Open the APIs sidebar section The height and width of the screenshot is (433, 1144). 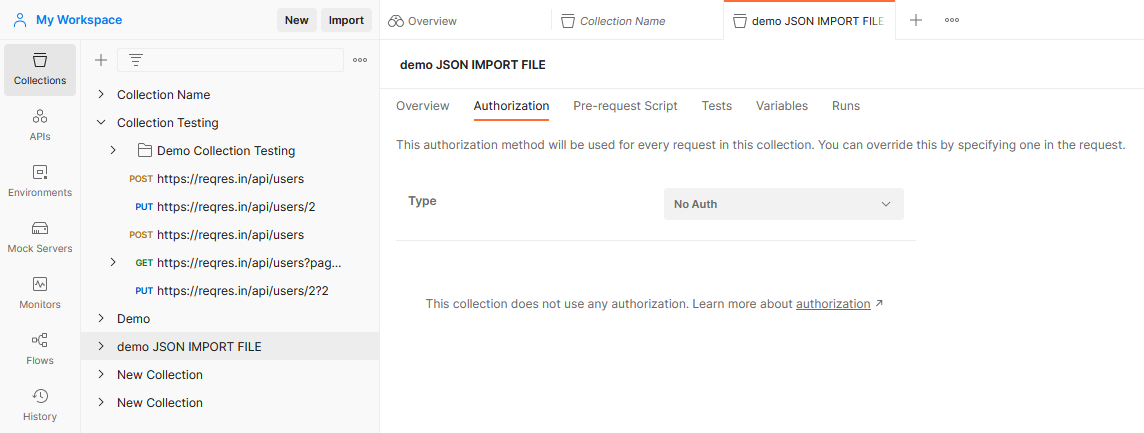40,126
